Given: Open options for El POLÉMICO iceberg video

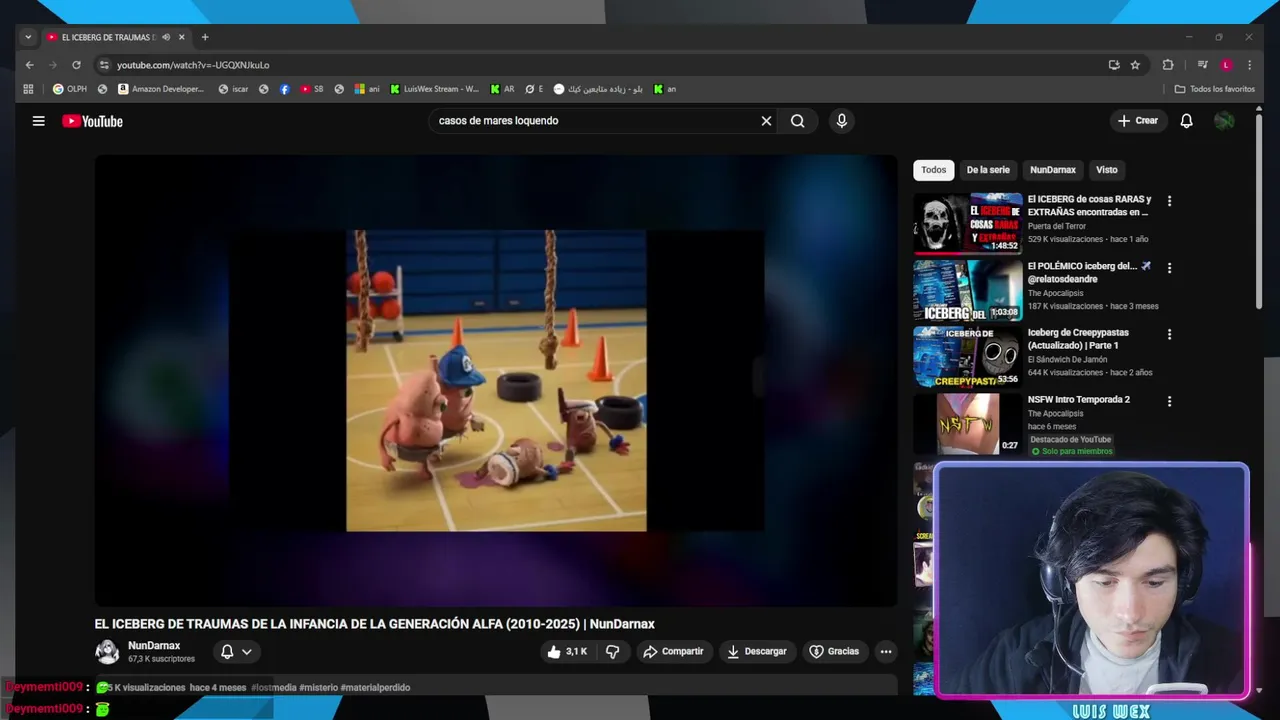Looking at the screenshot, I should click(1169, 268).
